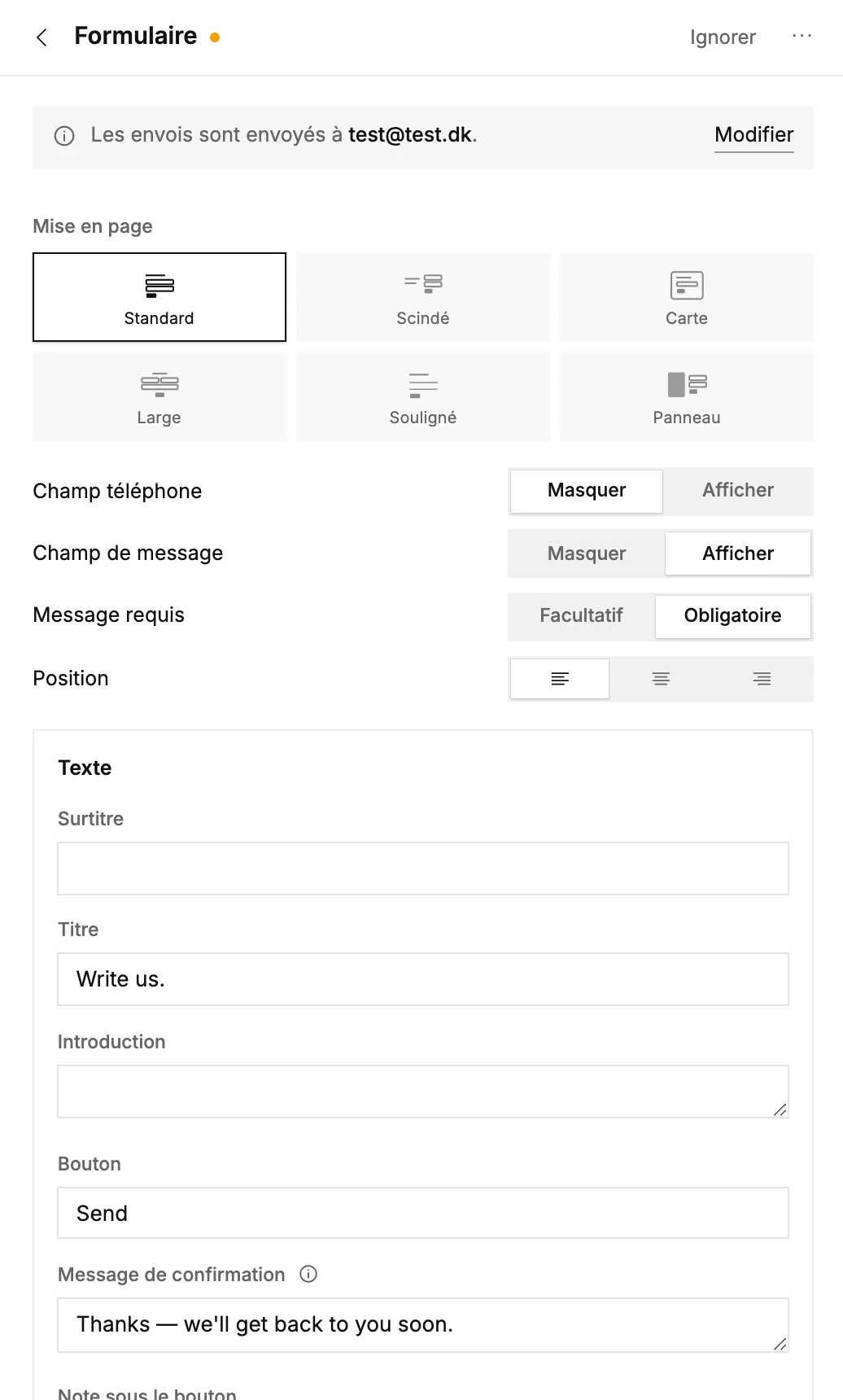
Task: Pick the Carte layout
Action: [x=687, y=297]
